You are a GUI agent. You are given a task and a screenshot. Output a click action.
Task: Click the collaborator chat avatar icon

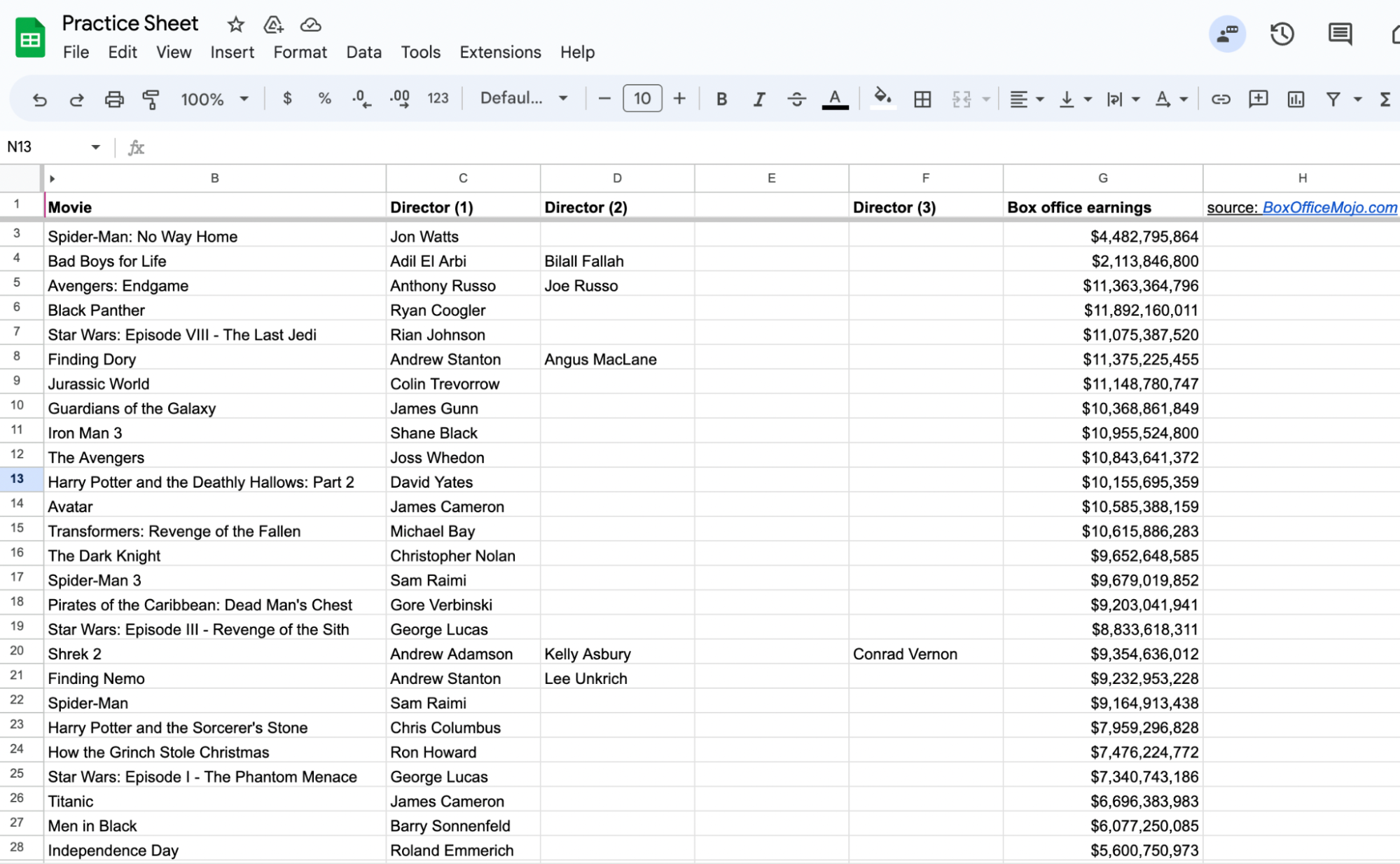(x=1227, y=34)
